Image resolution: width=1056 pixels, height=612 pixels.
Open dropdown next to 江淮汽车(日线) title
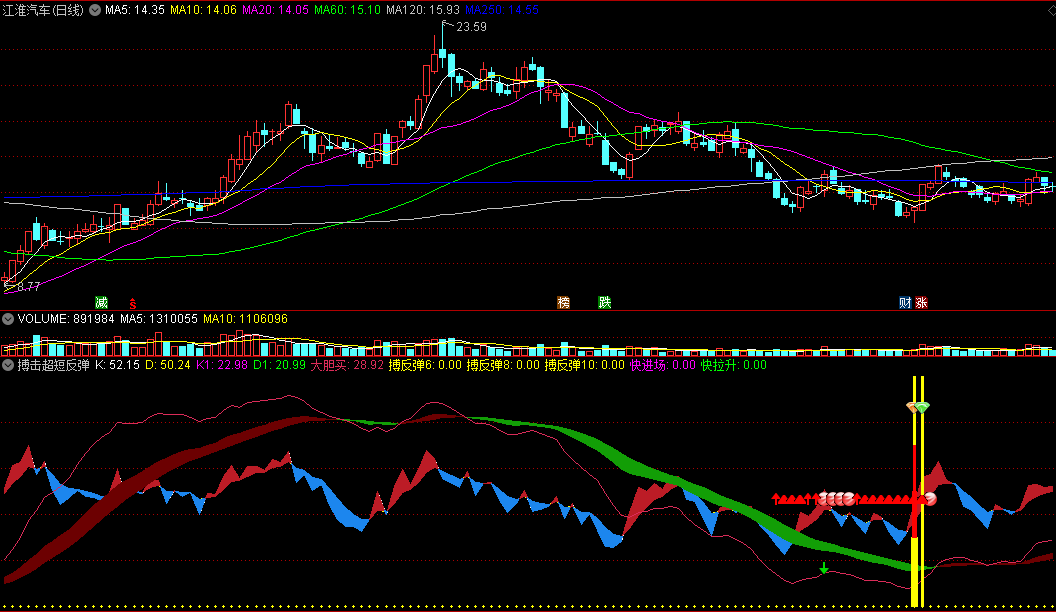point(95,10)
